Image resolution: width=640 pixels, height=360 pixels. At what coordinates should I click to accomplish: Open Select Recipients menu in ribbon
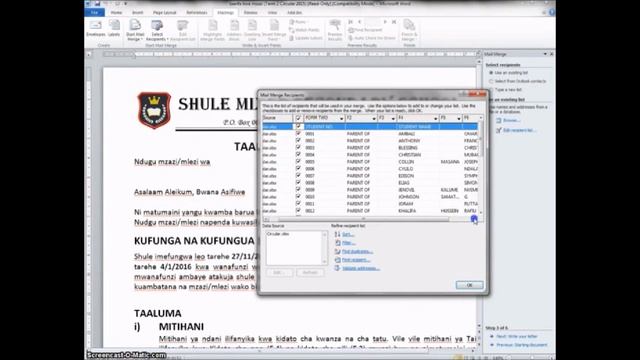[x=157, y=30]
